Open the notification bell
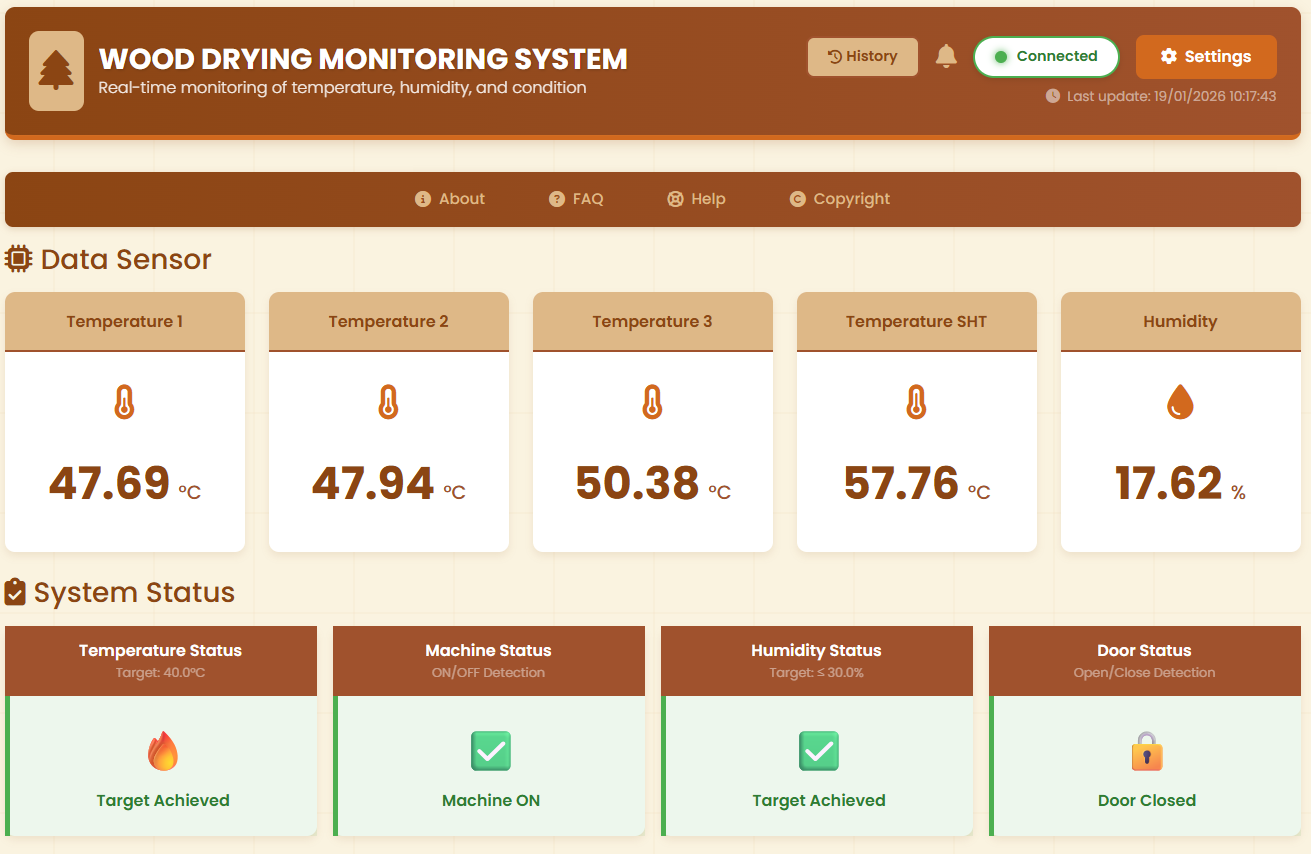The image size is (1311, 854). (x=946, y=57)
